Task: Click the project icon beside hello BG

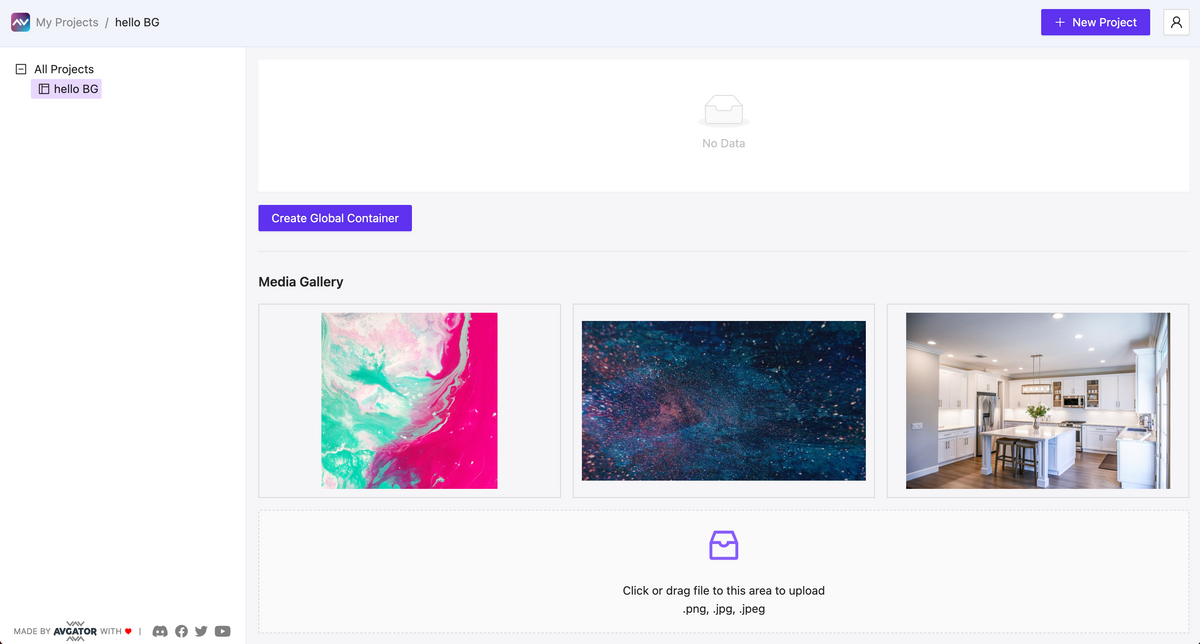Action: (43, 89)
